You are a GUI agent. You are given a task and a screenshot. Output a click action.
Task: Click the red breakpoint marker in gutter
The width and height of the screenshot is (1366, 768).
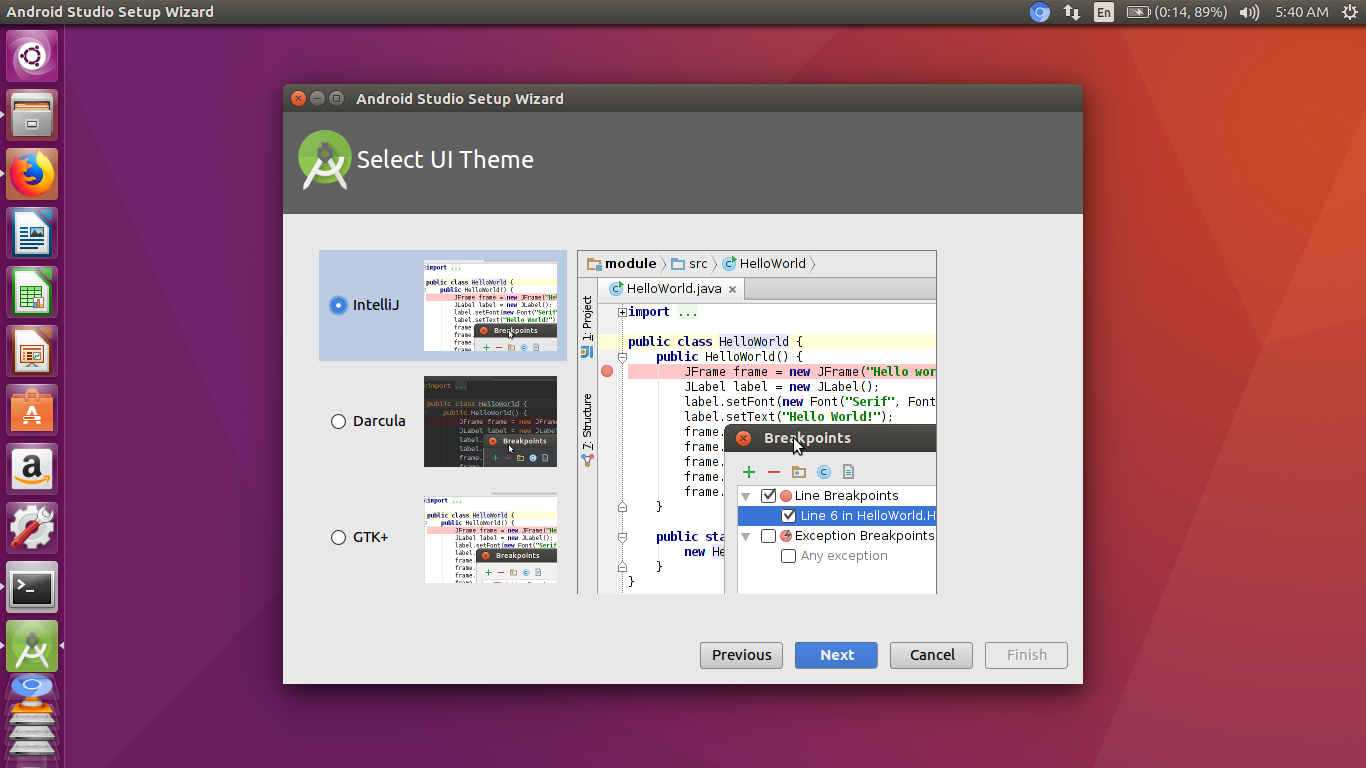pos(607,371)
